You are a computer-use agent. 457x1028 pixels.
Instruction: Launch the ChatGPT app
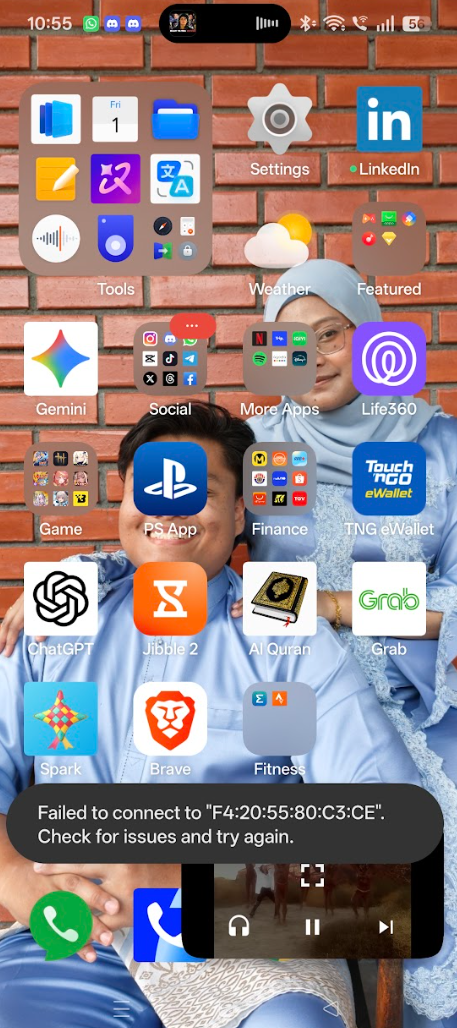[61, 599]
